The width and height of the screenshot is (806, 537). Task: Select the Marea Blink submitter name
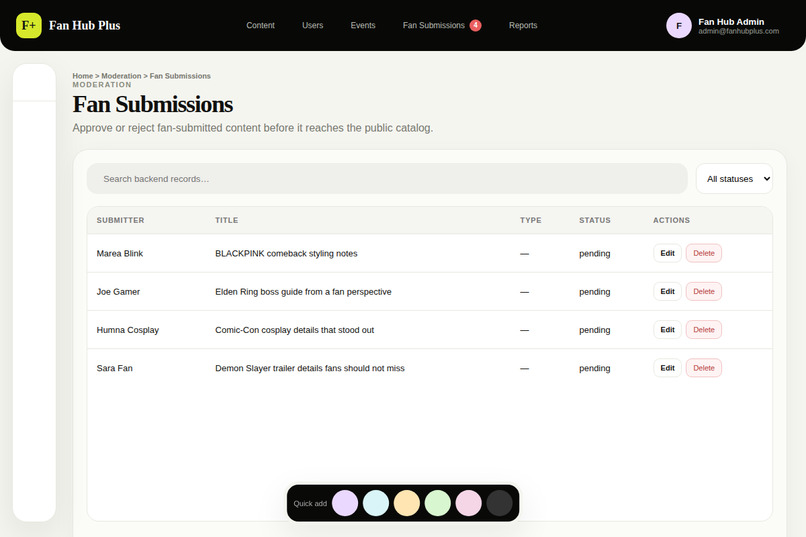[x=120, y=253]
